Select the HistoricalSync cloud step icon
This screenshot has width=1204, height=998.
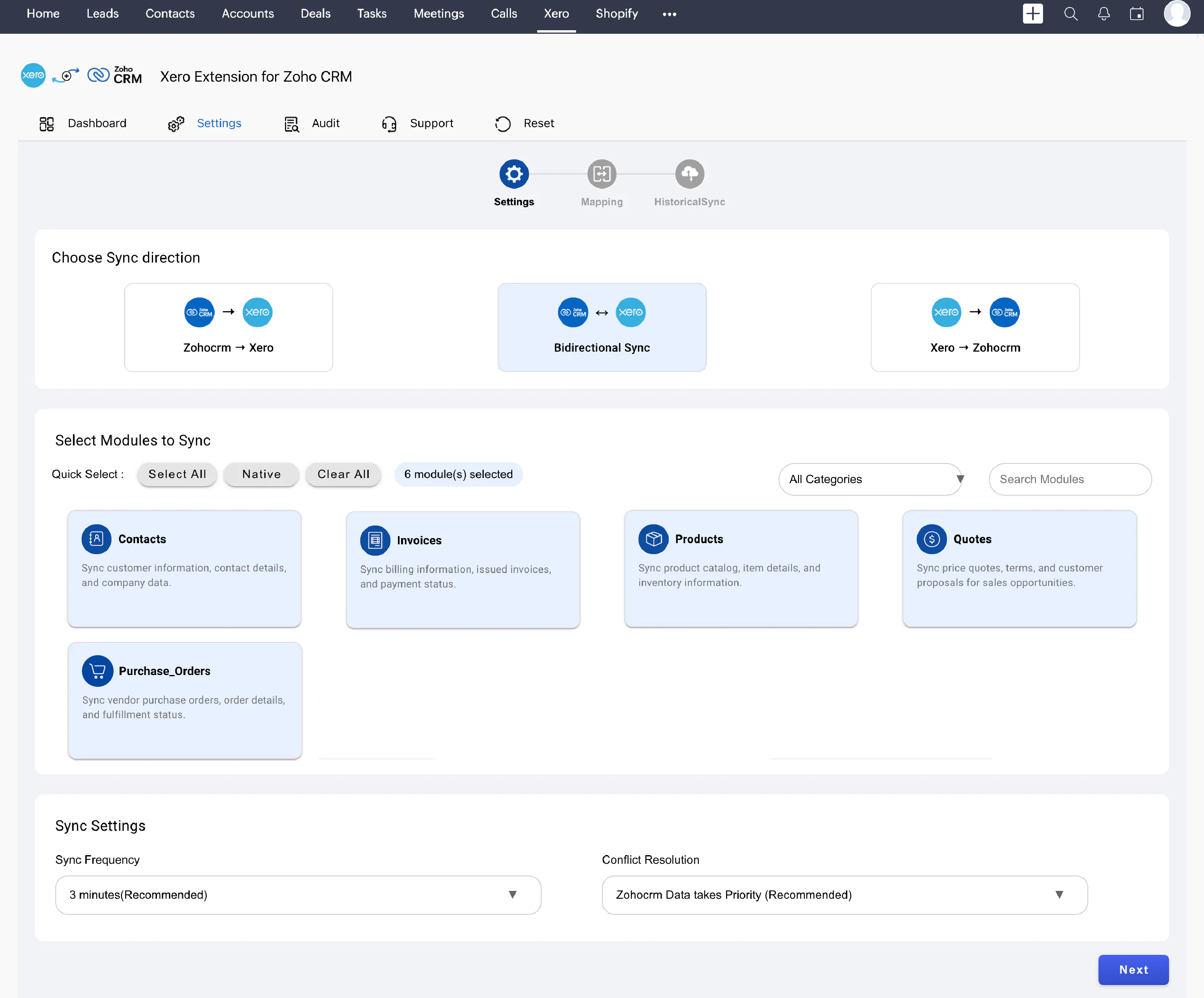pos(690,174)
